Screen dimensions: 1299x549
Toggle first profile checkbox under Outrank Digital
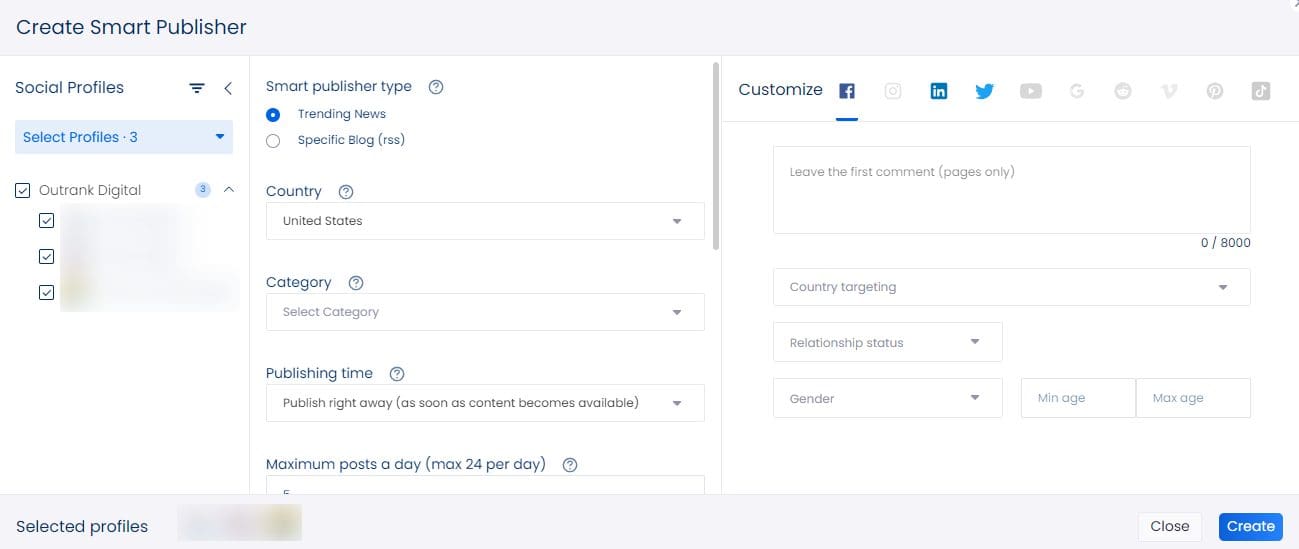(46, 221)
